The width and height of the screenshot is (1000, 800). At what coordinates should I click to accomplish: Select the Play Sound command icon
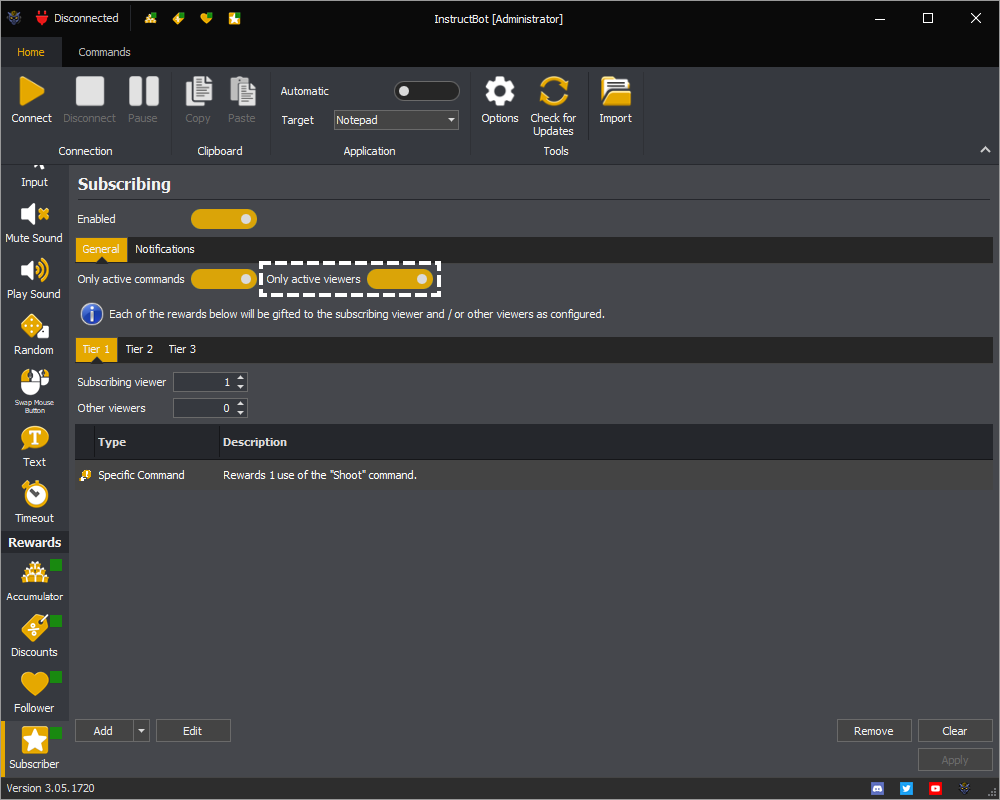34,270
